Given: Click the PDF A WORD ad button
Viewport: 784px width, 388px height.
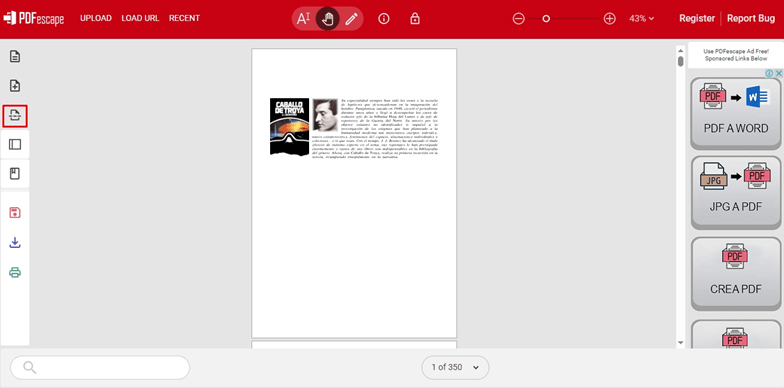Looking at the screenshot, I should tap(736, 113).
